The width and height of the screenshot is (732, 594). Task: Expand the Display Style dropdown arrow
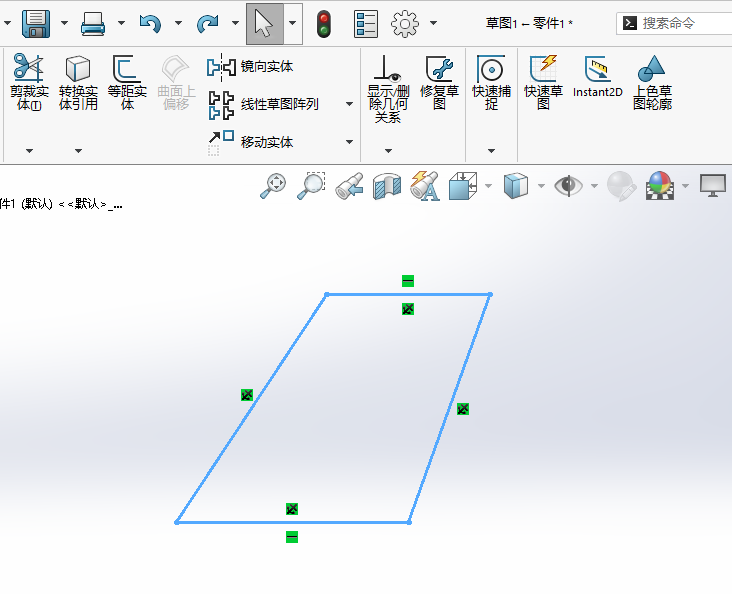tap(541, 186)
